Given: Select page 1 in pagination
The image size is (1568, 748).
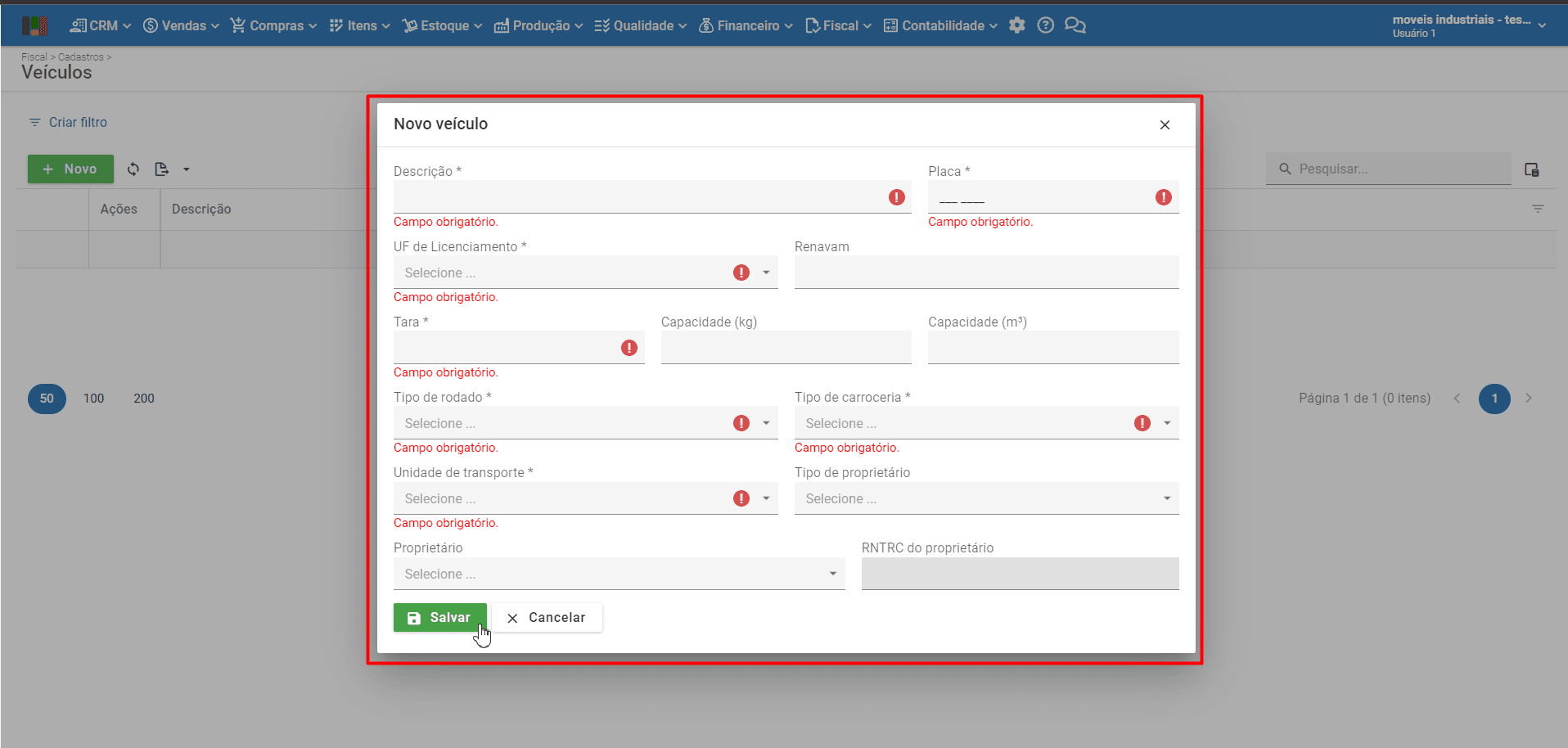Looking at the screenshot, I should [x=1494, y=399].
